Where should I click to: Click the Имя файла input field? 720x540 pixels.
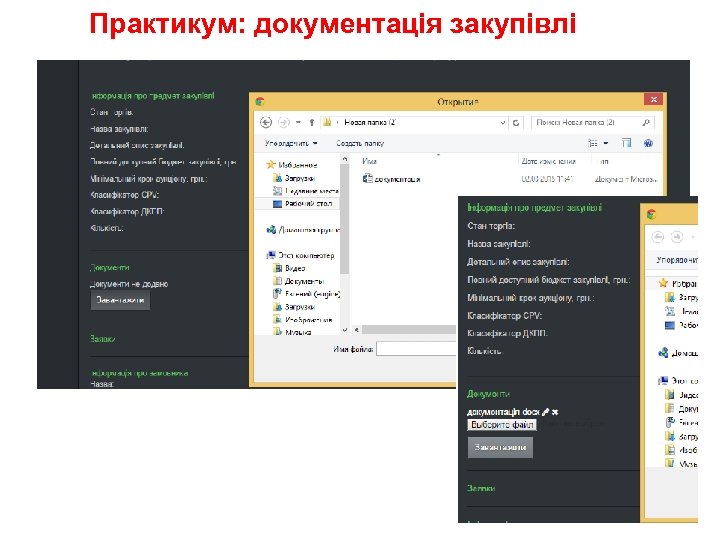(416, 349)
